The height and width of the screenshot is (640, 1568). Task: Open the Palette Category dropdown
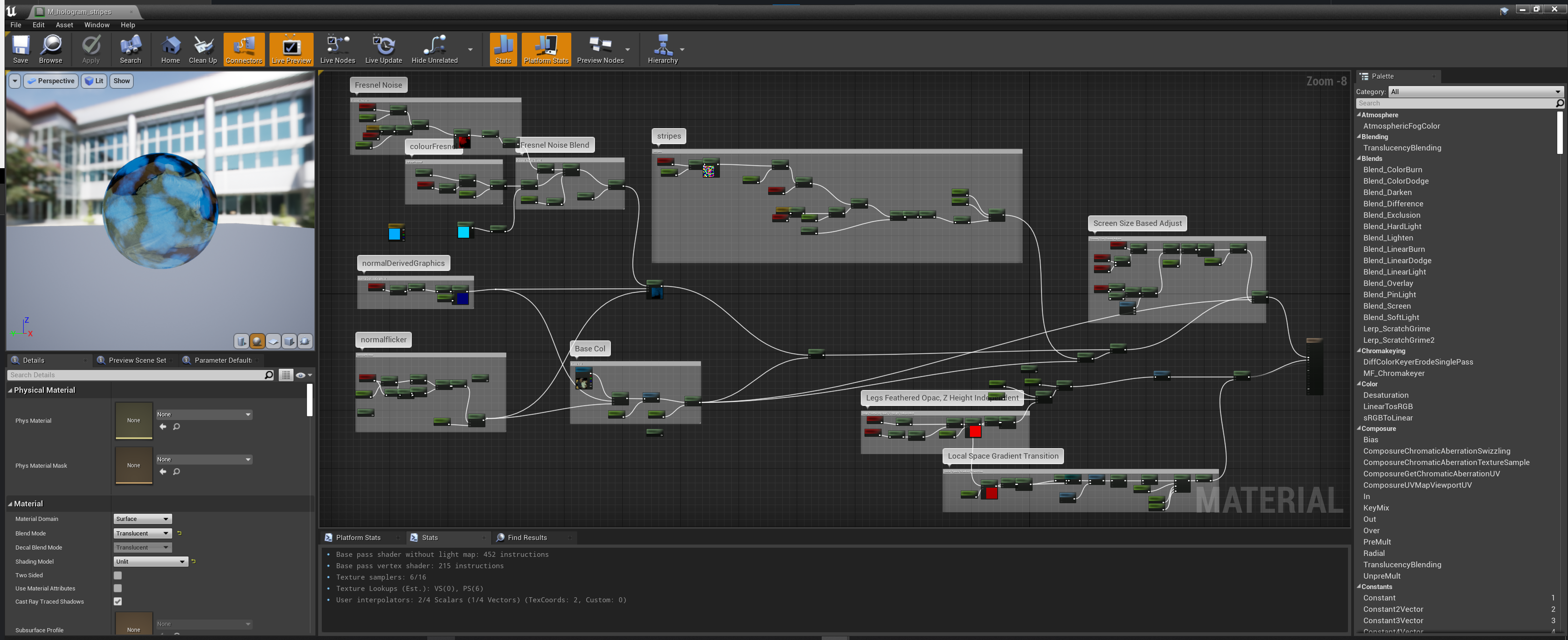coord(1475,92)
